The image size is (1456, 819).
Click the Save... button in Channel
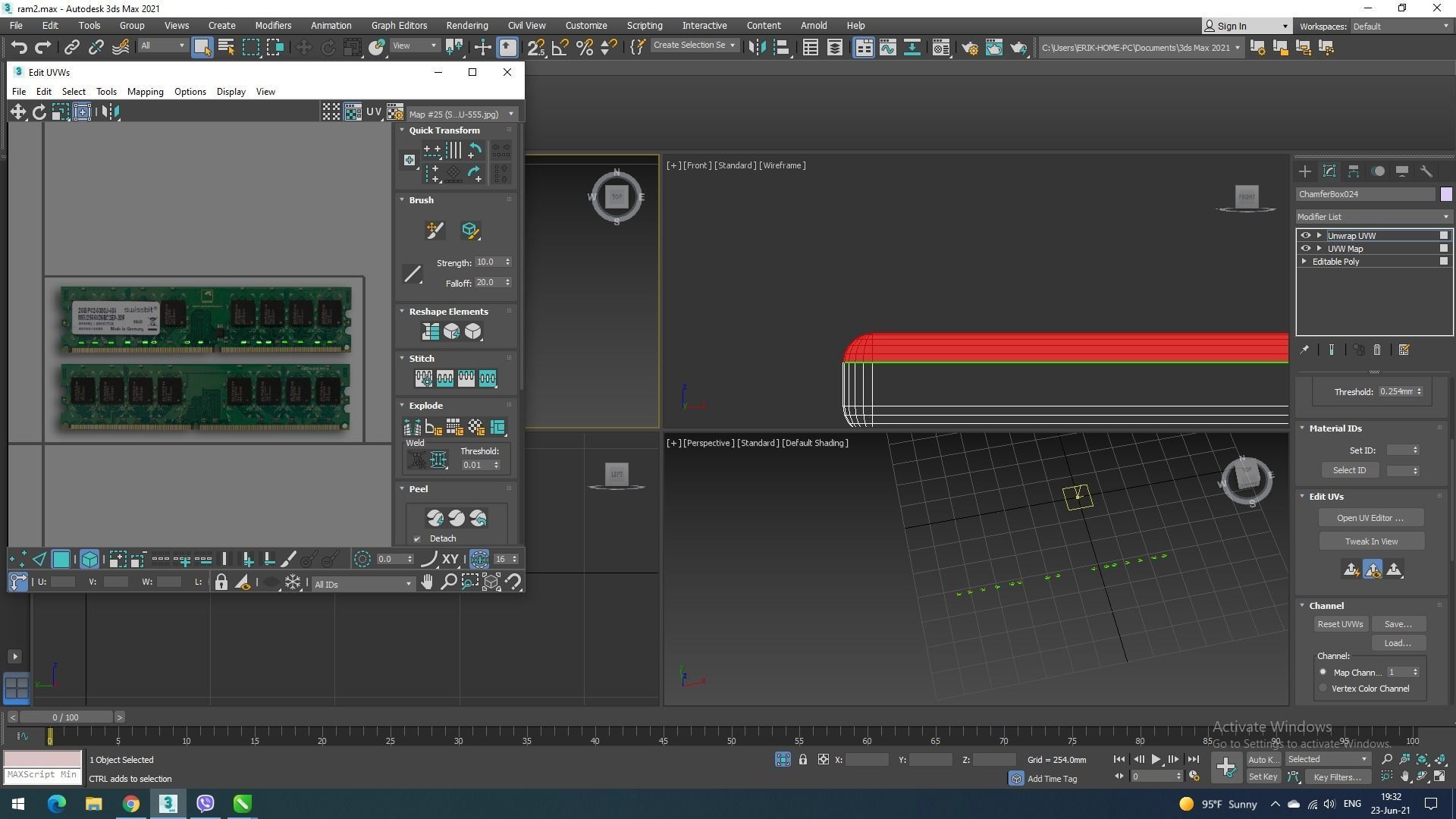point(1398,624)
